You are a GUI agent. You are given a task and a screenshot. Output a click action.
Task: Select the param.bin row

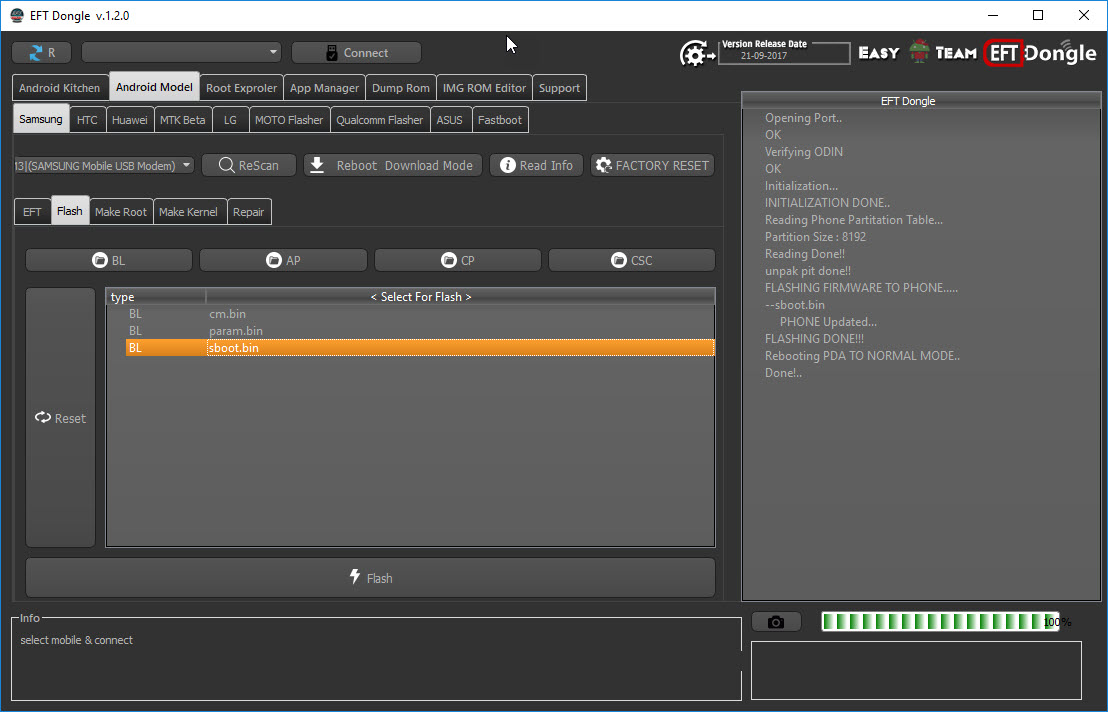pyautogui.click(x=420, y=331)
